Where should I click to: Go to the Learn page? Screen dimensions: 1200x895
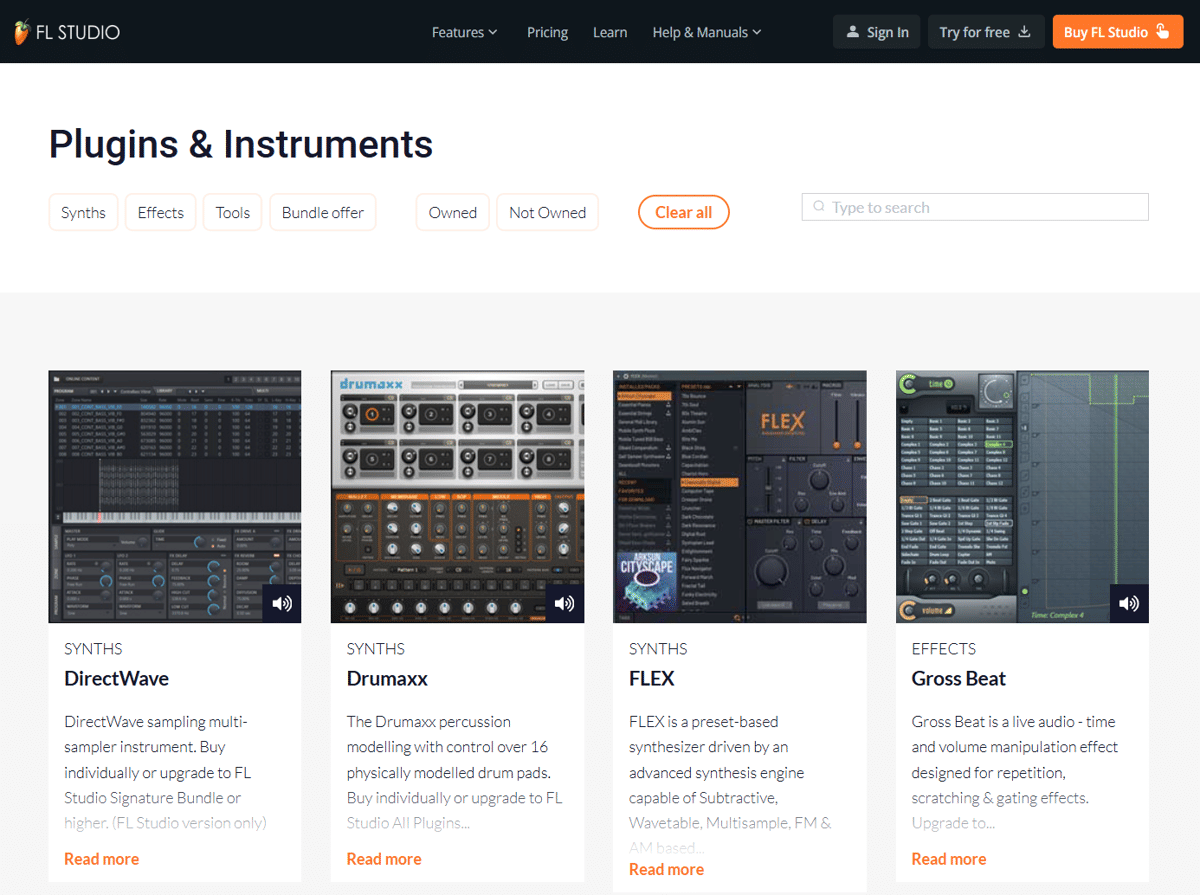click(610, 32)
